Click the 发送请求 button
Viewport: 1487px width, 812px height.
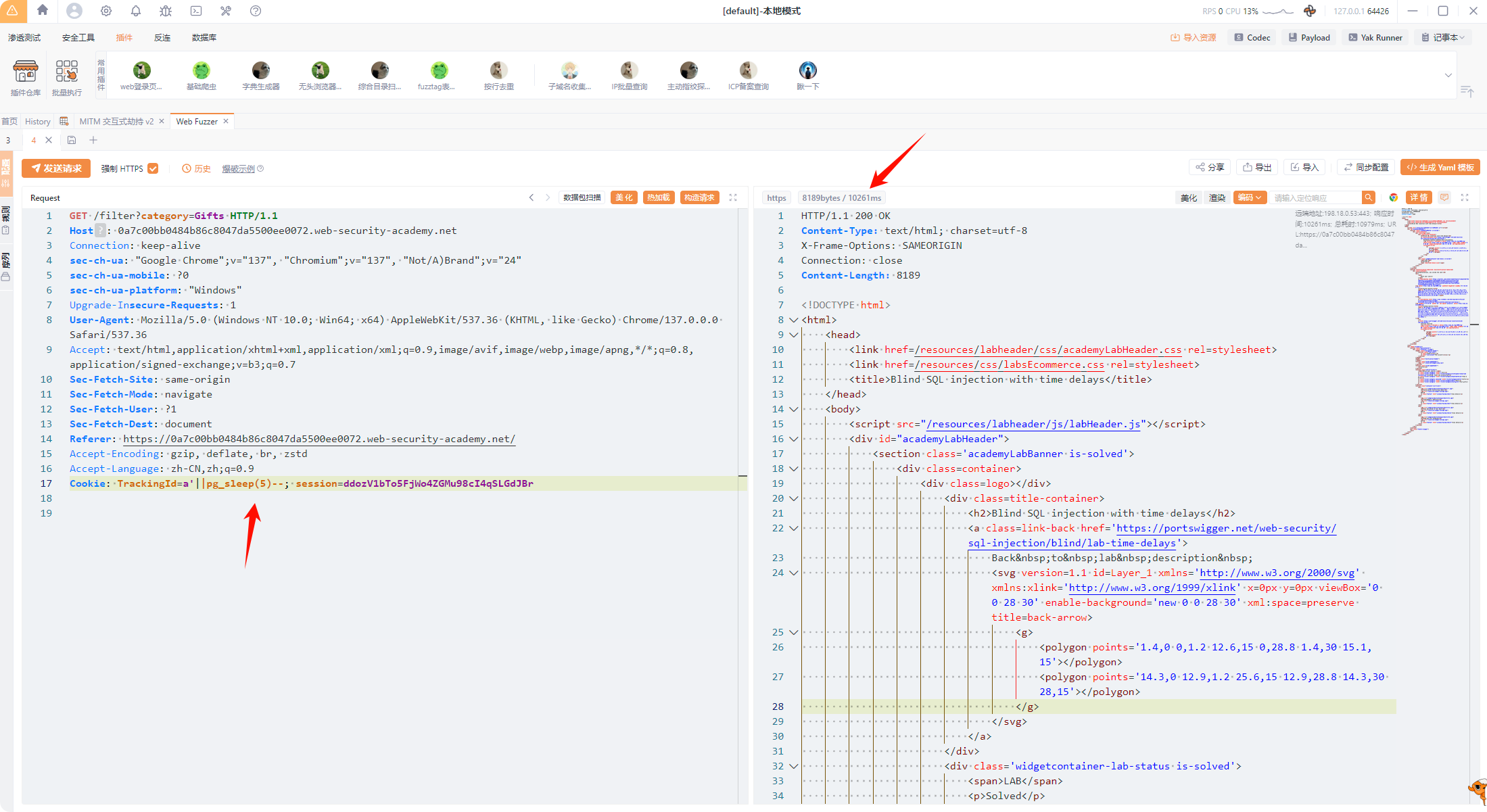57,168
